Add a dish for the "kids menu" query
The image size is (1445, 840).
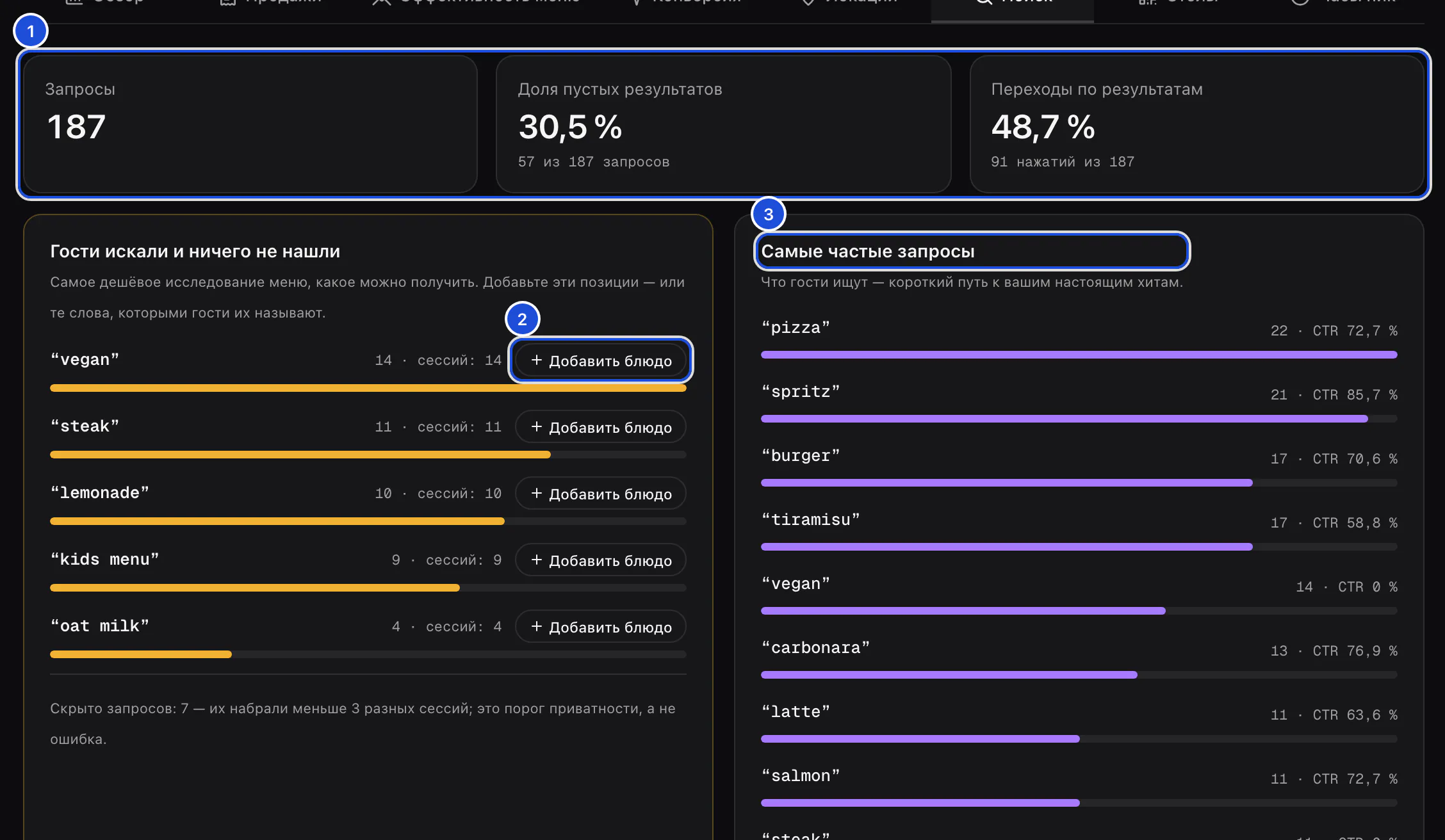click(601, 560)
